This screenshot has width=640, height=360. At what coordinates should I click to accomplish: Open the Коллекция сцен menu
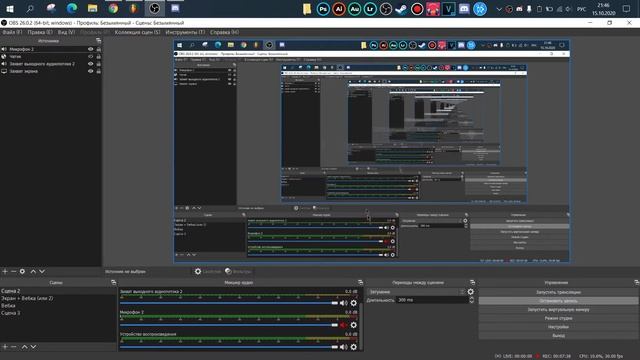(138, 32)
